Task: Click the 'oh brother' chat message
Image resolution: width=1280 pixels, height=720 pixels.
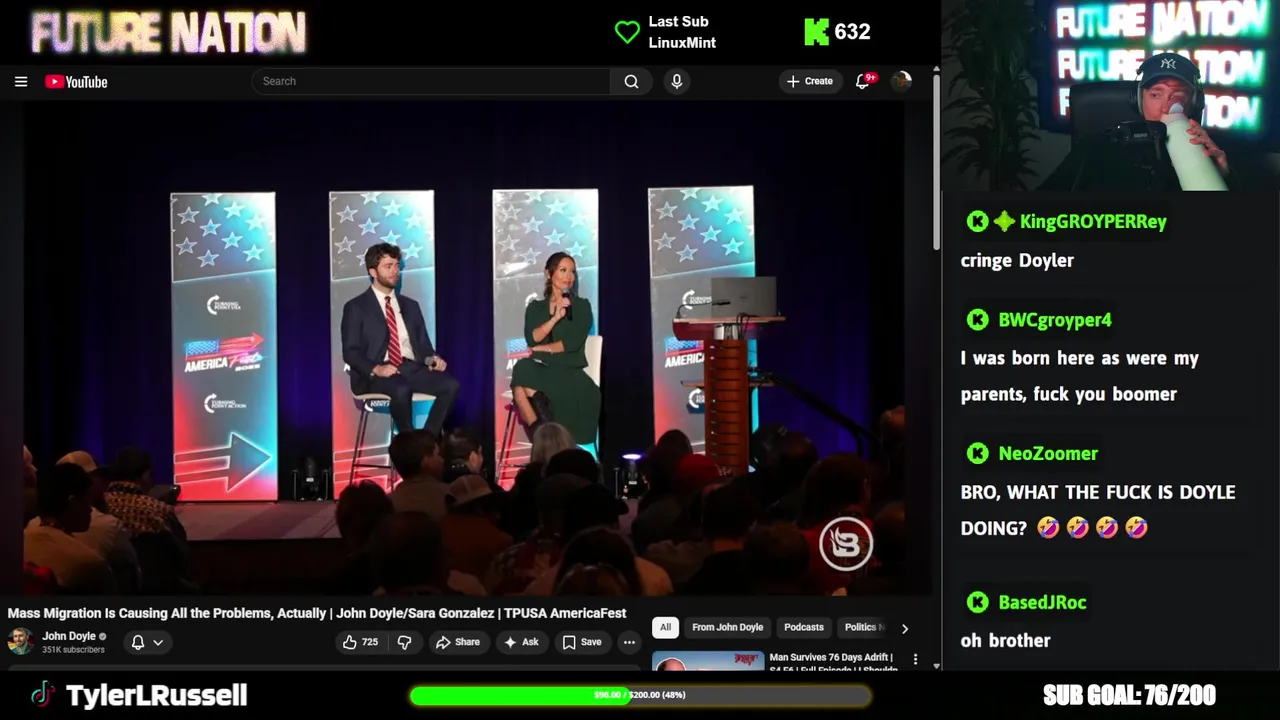Action: click(1005, 640)
